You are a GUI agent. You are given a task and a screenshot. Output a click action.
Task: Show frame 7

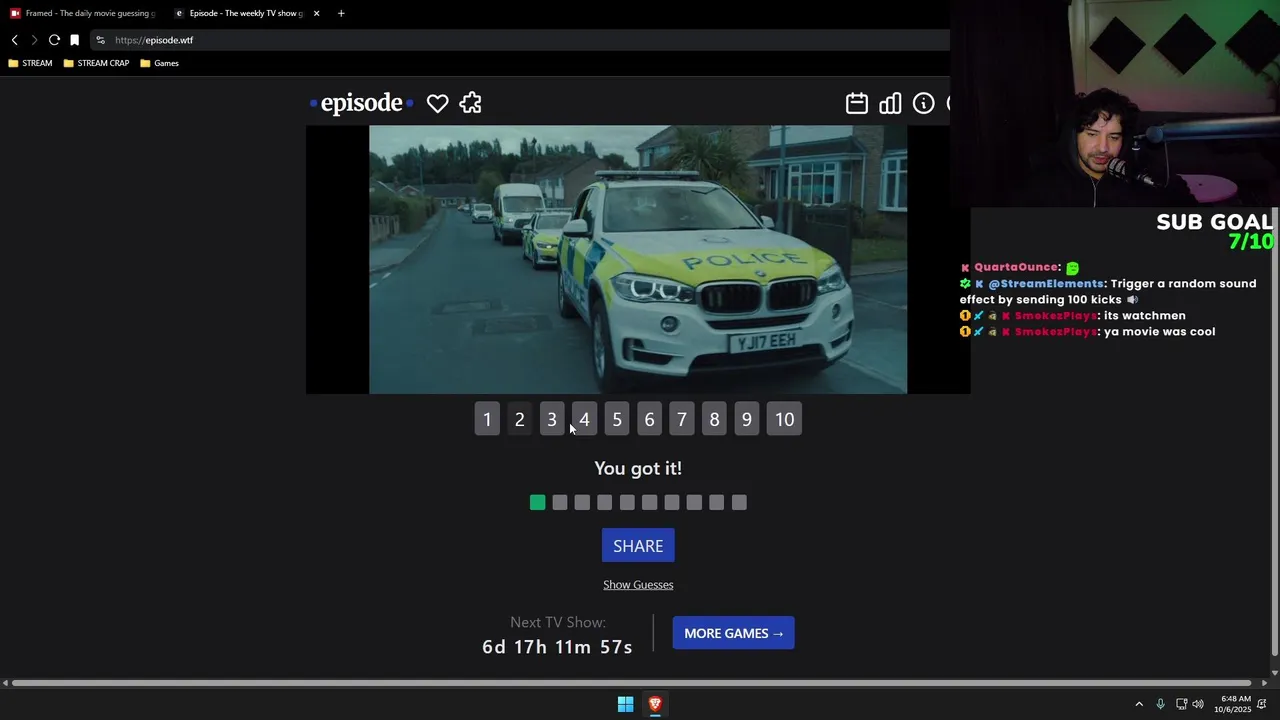[x=682, y=420]
